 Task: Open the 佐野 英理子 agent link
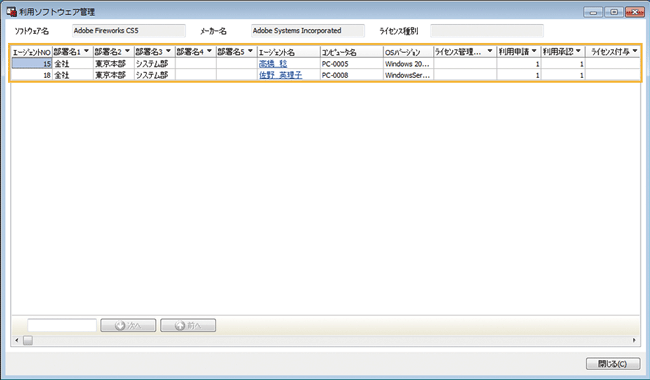[x=280, y=75]
